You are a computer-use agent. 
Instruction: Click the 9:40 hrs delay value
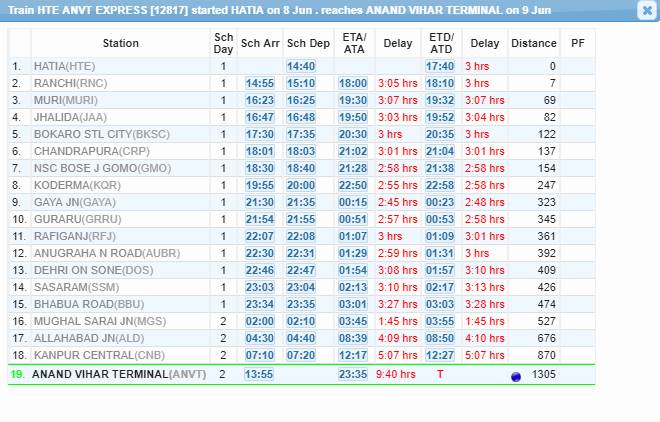398,374
